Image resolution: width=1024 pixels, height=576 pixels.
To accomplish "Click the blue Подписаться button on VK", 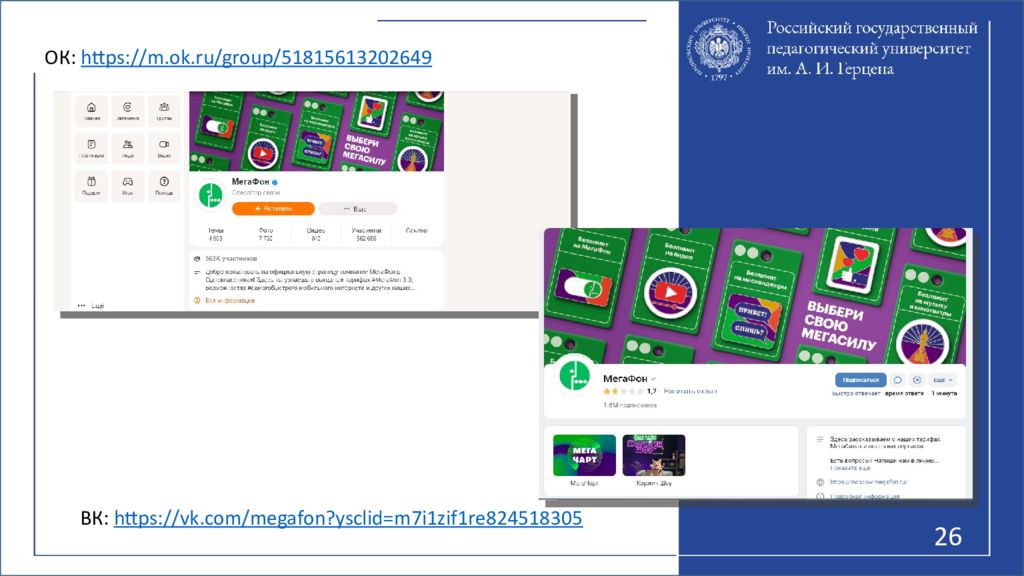I will [x=861, y=380].
